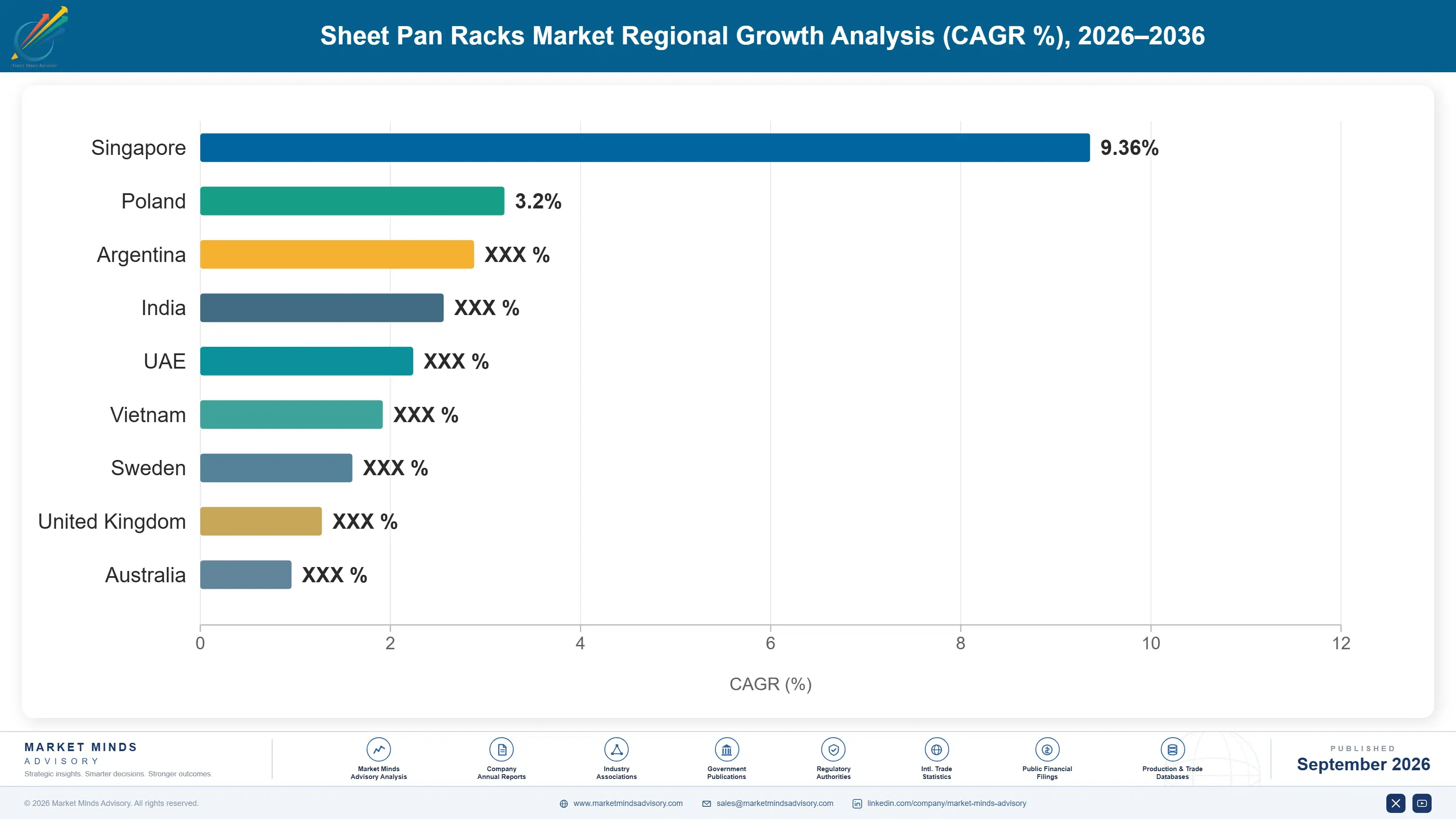
Task: Click the Government Publications building icon
Action: [x=726, y=749]
